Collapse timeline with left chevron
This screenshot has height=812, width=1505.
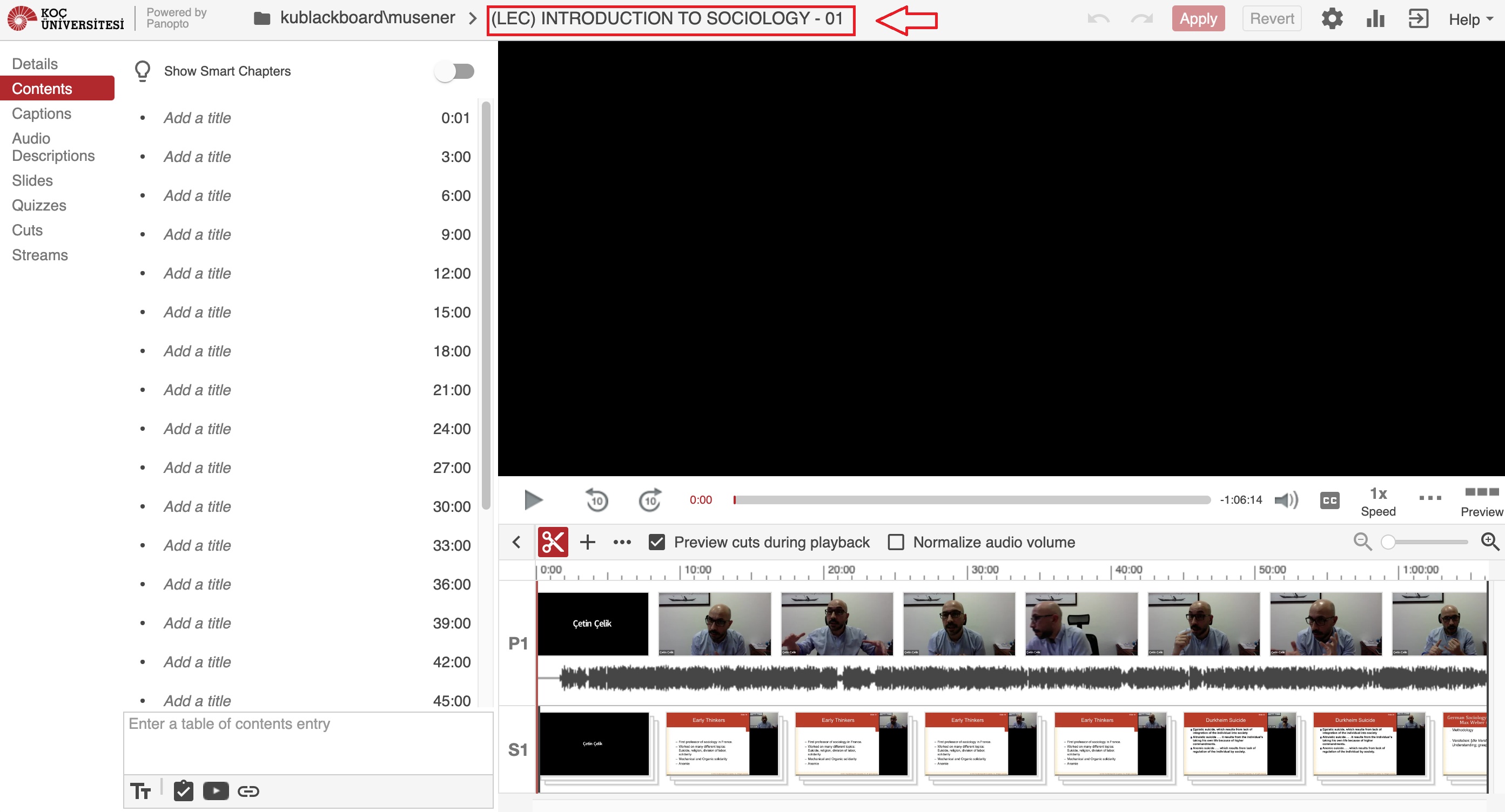(x=516, y=542)
